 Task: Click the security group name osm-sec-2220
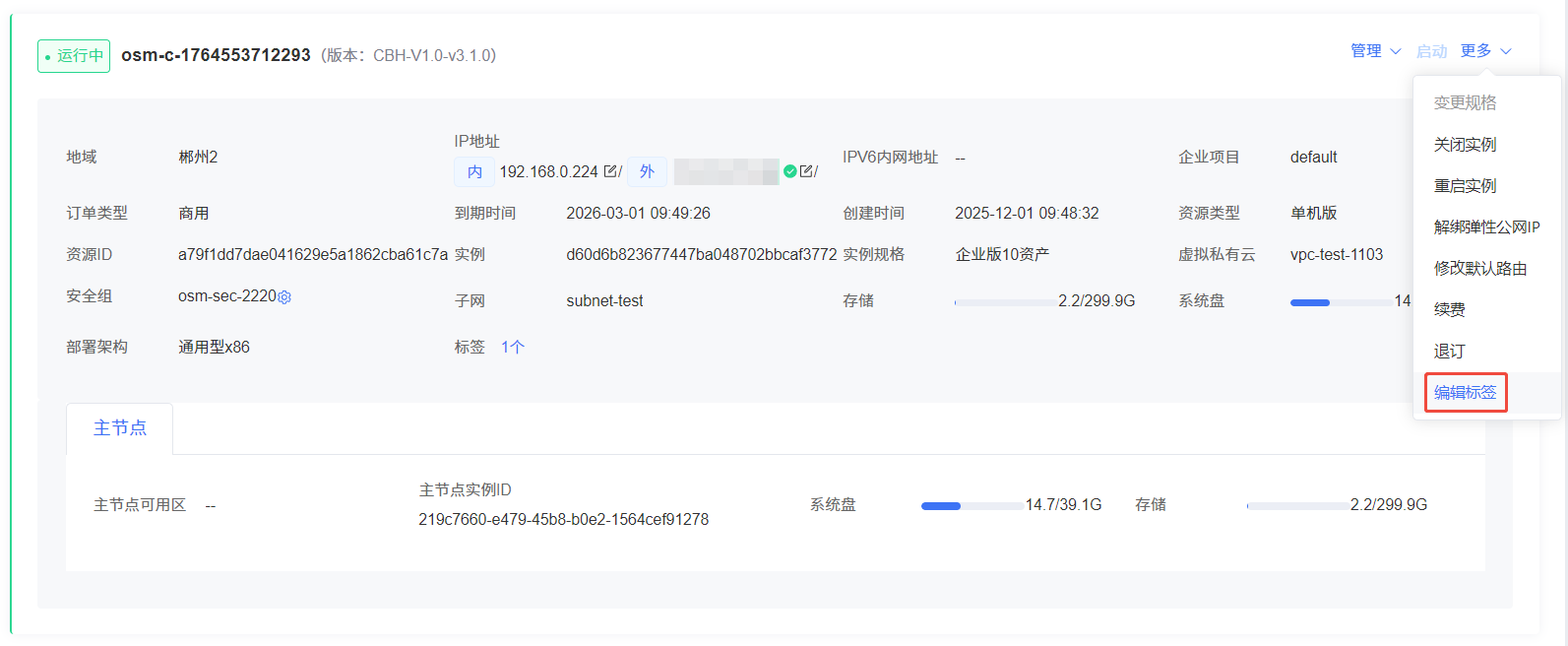[x=227, y=295]
